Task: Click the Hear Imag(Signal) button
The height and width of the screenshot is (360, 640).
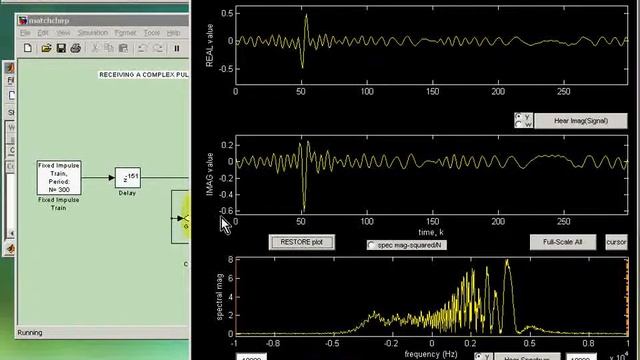Action: [581, 121]
